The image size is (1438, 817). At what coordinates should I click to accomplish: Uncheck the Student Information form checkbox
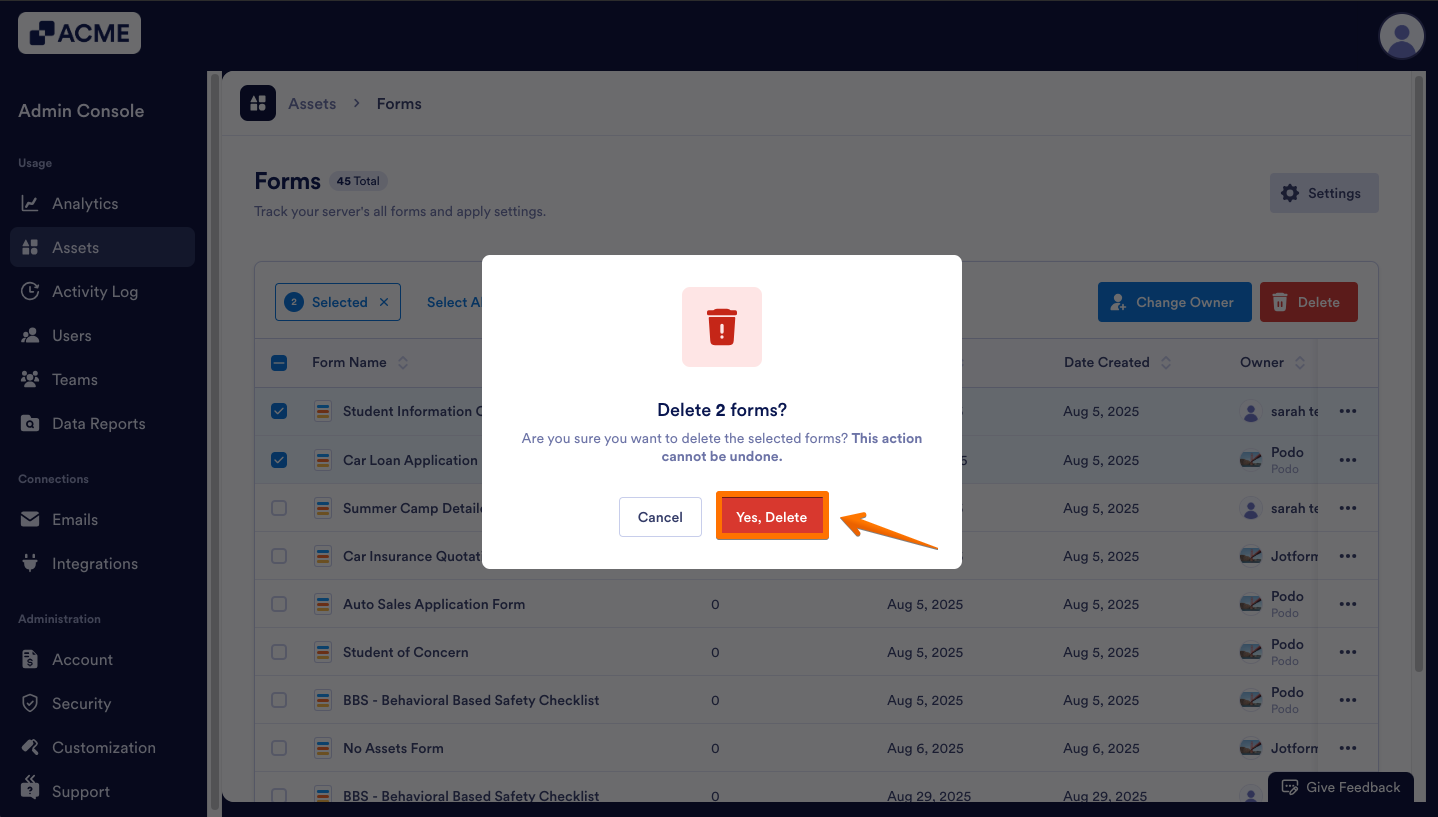[279, 411]
